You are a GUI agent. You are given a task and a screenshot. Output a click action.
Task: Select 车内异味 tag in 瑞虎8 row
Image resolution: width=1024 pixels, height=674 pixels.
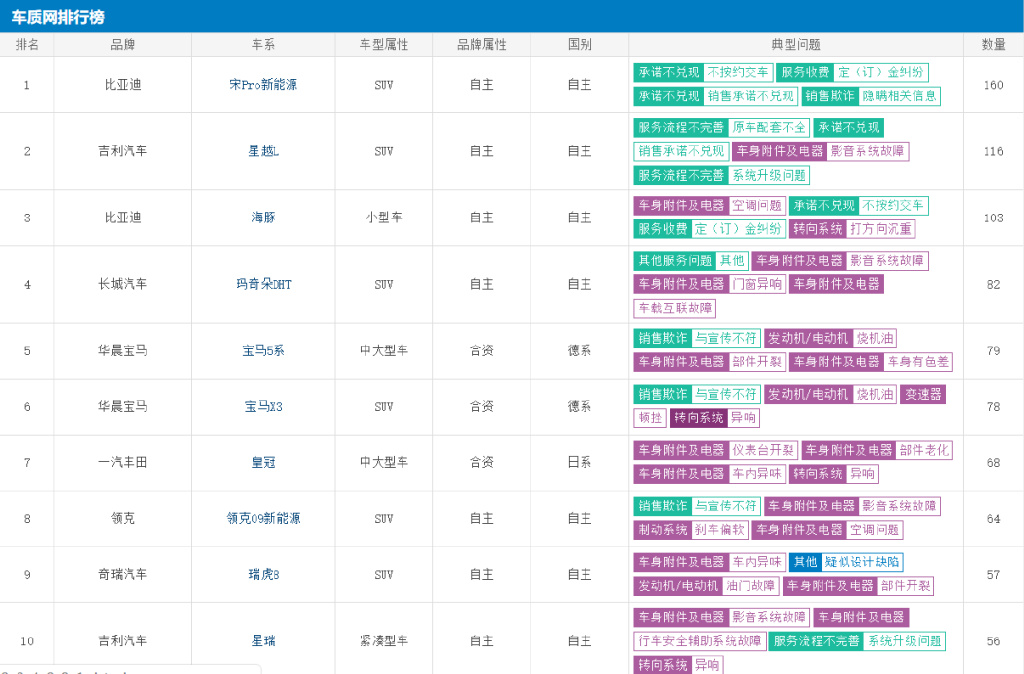[756, 562]
